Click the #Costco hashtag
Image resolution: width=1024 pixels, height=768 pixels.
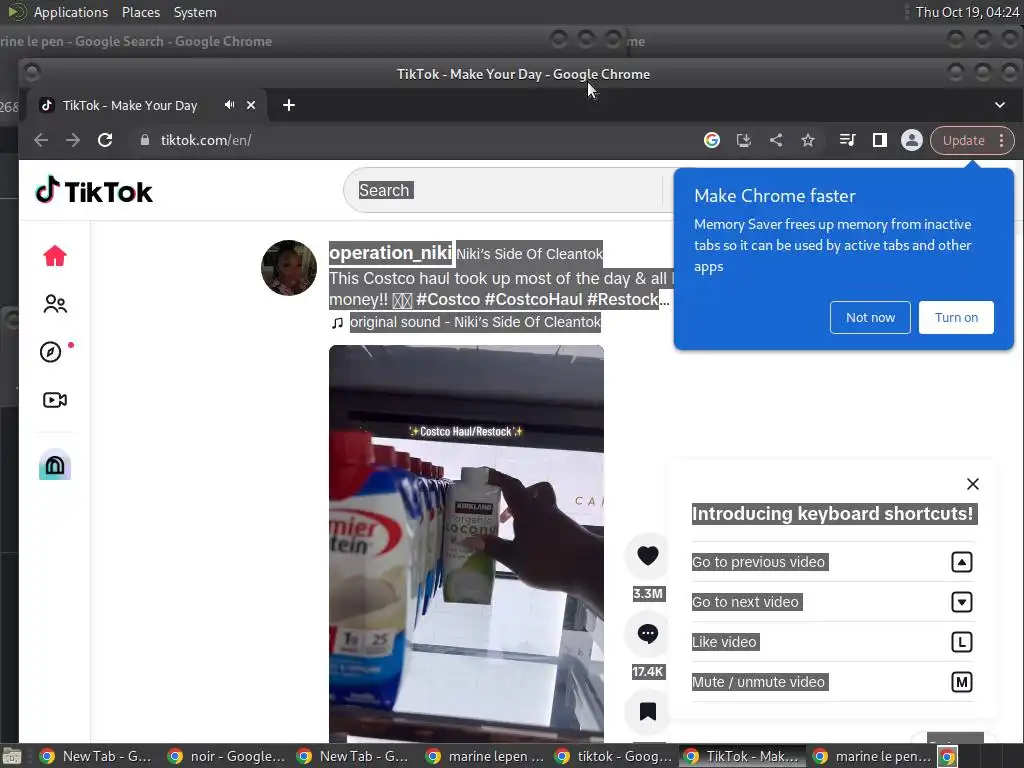tap(448, 300)
